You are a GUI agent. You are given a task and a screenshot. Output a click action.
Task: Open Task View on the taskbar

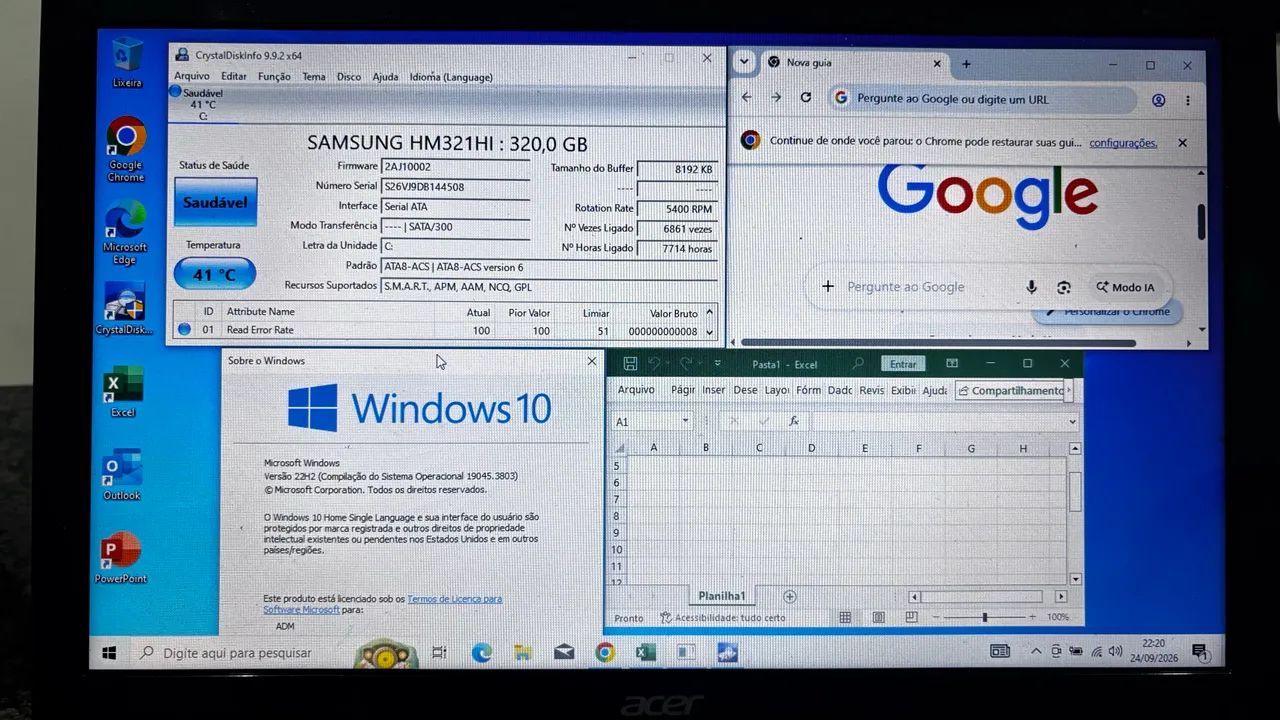point(439,653)
